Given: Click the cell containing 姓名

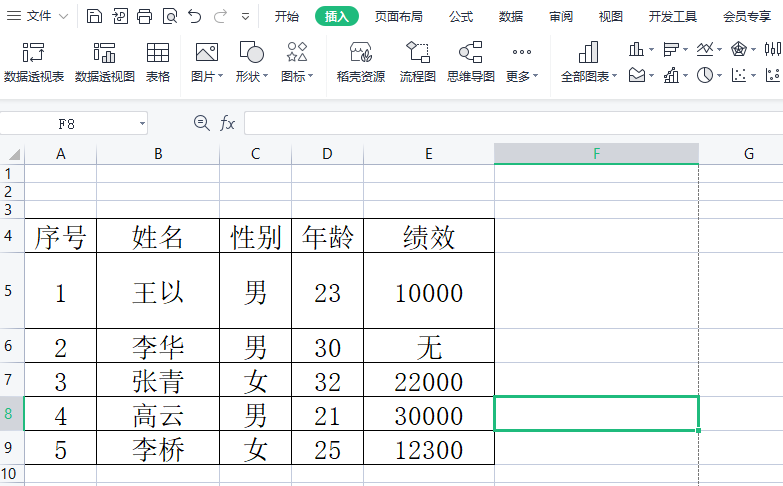Looking at the screenshot, I should point(158,236).
